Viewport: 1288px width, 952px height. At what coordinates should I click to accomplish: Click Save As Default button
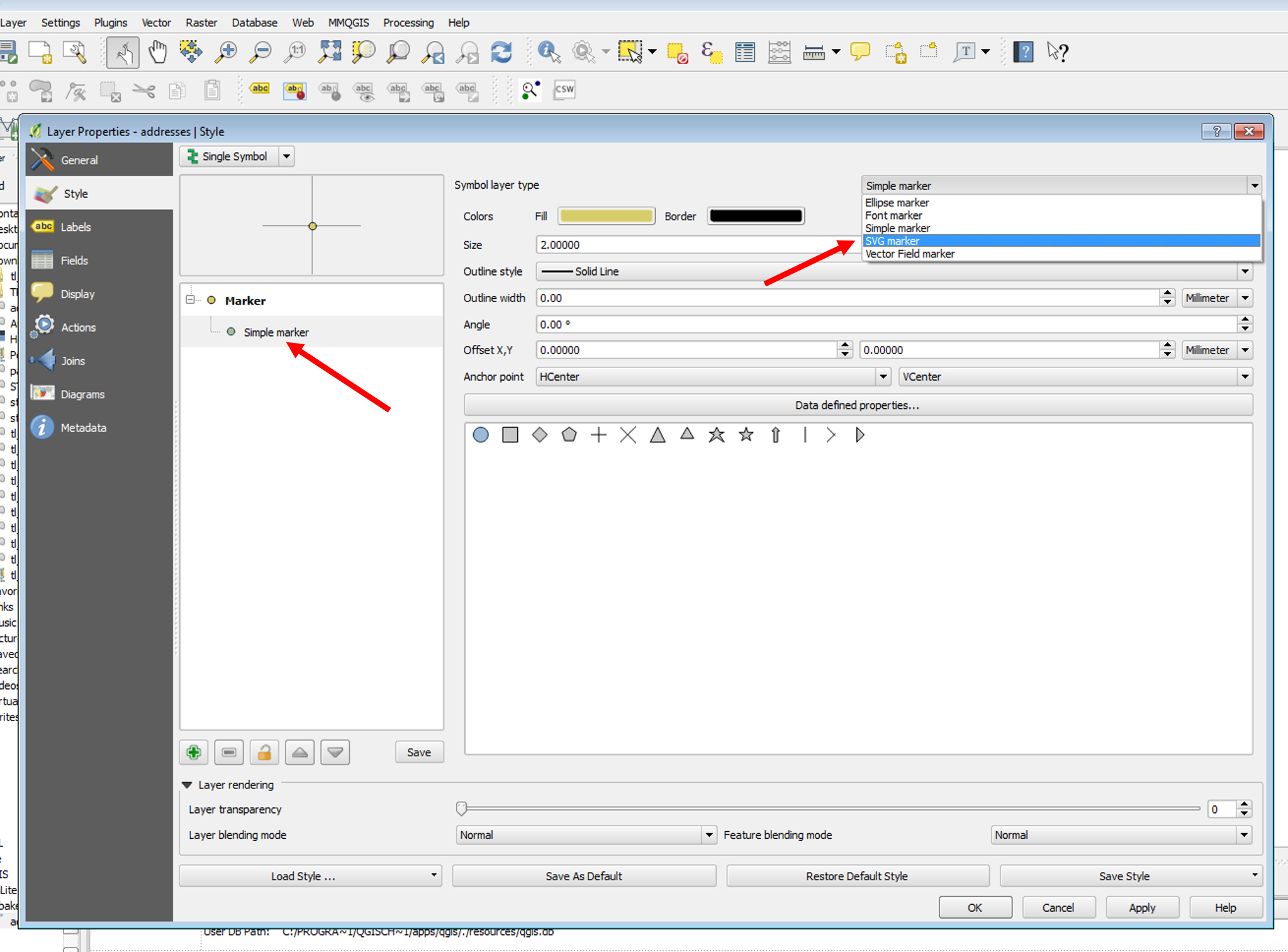pos(584,876)
